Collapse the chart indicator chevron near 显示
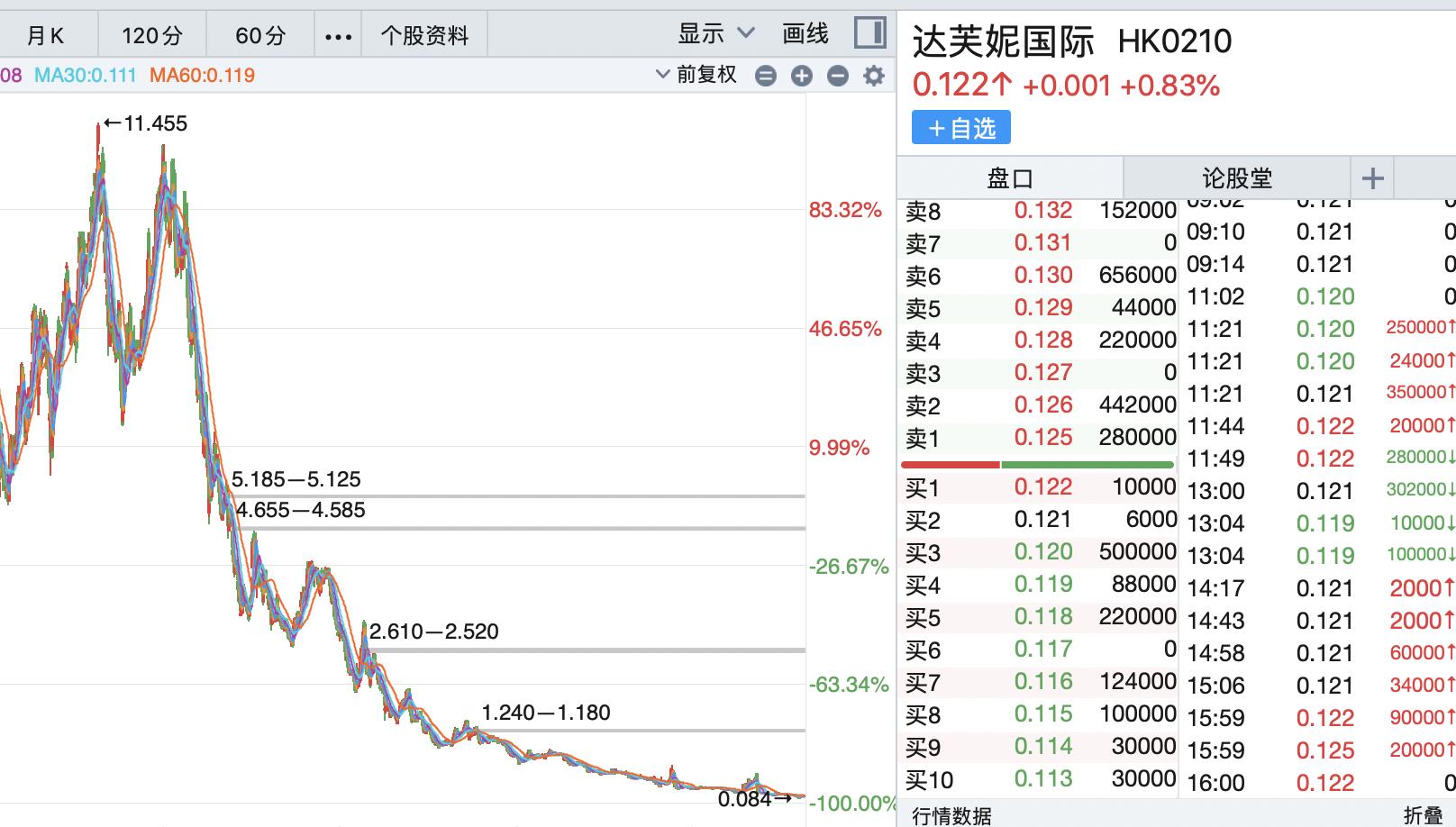The height and width of the screenshot is (827, 1456). tap(747, 32)
